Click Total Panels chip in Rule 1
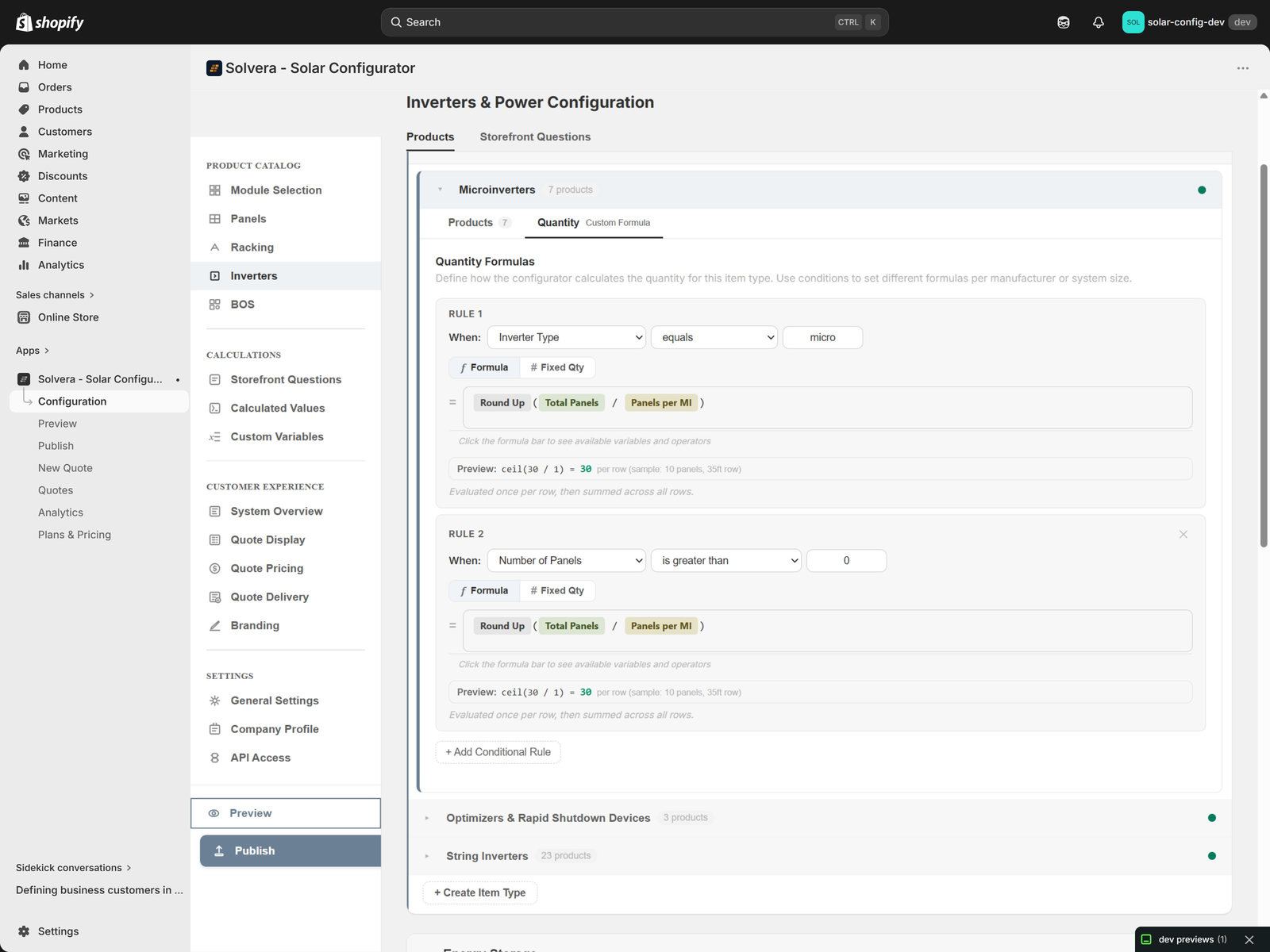The image size is (1270, 952). (x=571, y=403)
